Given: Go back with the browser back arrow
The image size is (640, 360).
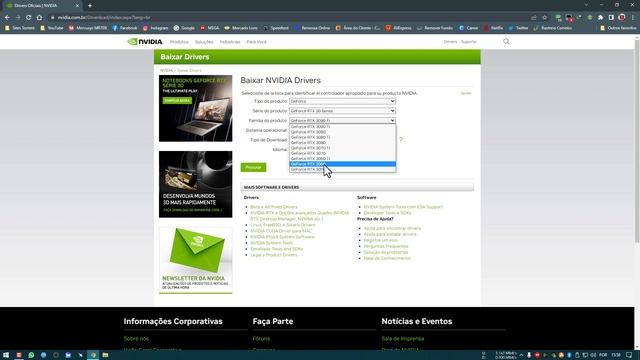Looking at the screenshot, I should [7, 18].
